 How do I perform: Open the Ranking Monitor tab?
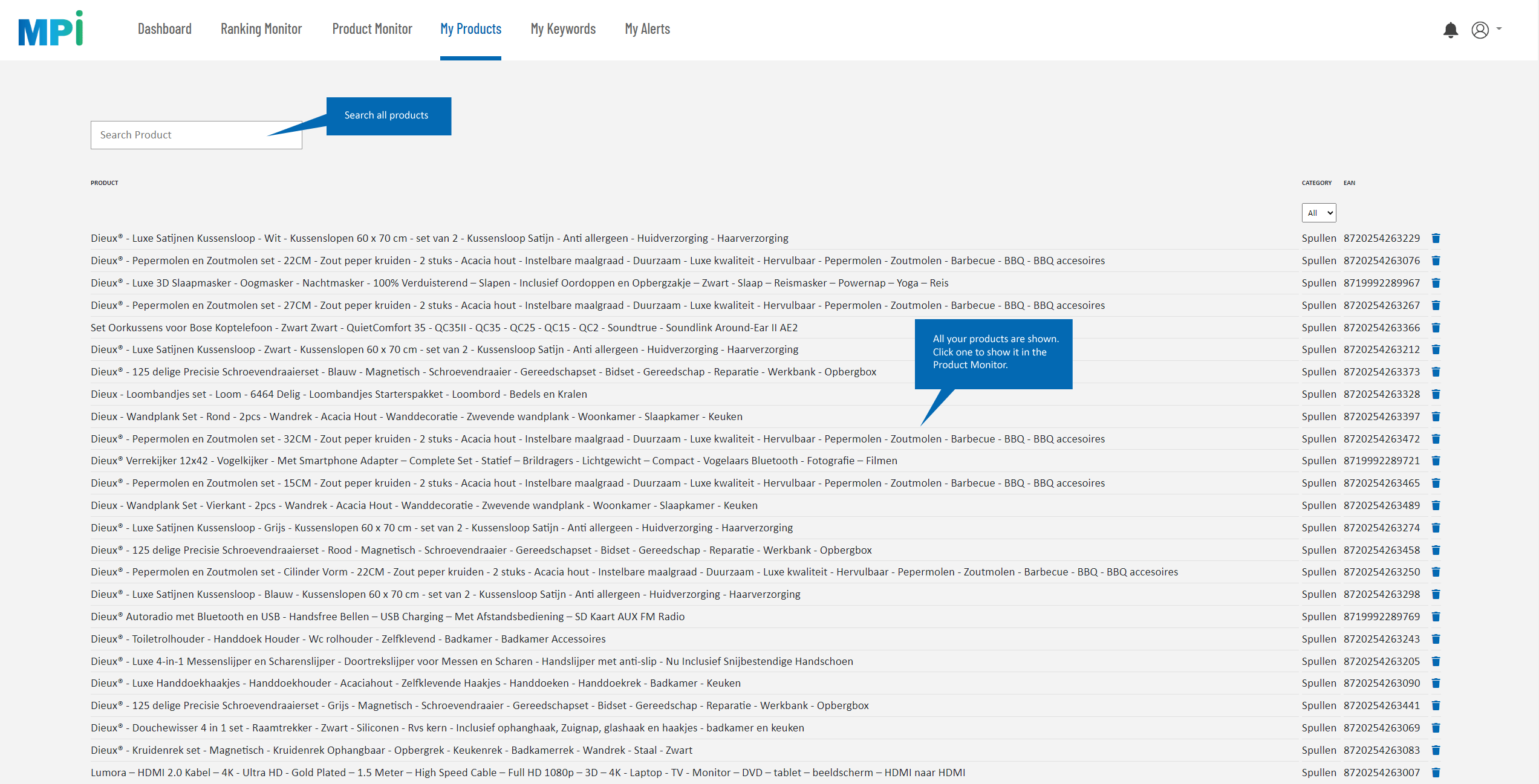(261, 29)
